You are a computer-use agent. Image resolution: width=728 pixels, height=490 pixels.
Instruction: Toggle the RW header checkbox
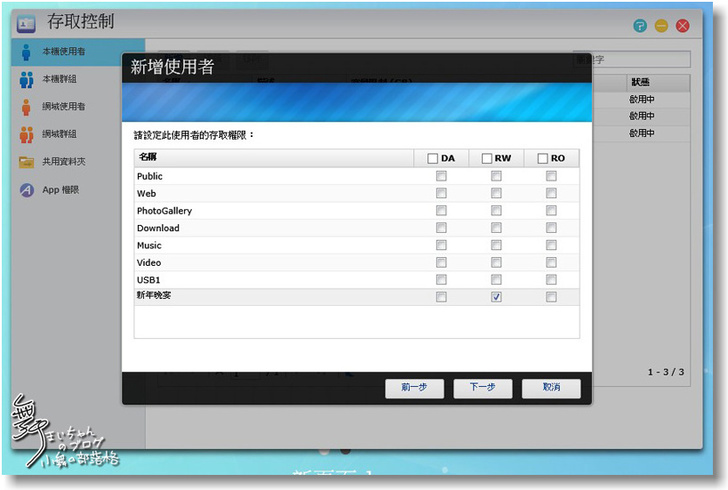[487, 158]
